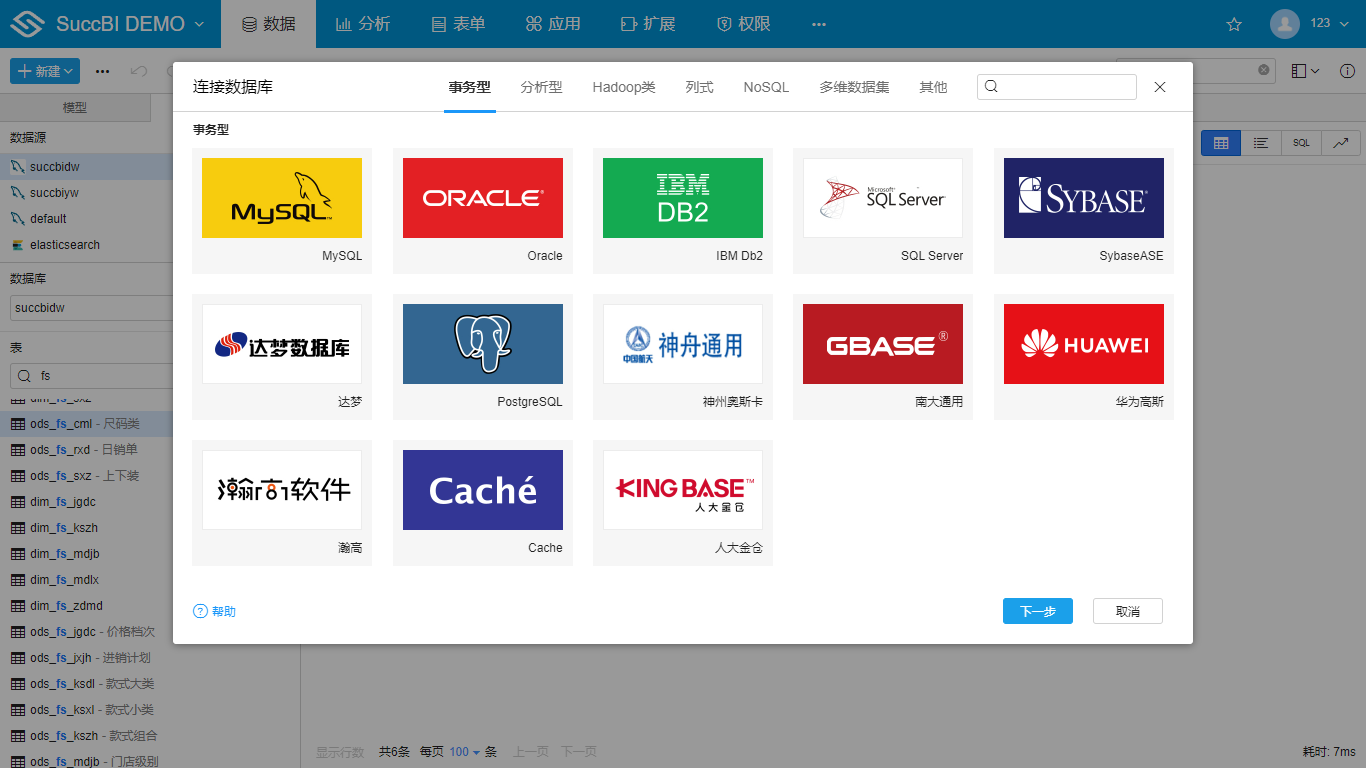Viewport: 1366px width, 768px height.
Task: Click the 下一步 button
Action: pos(1037,611)
